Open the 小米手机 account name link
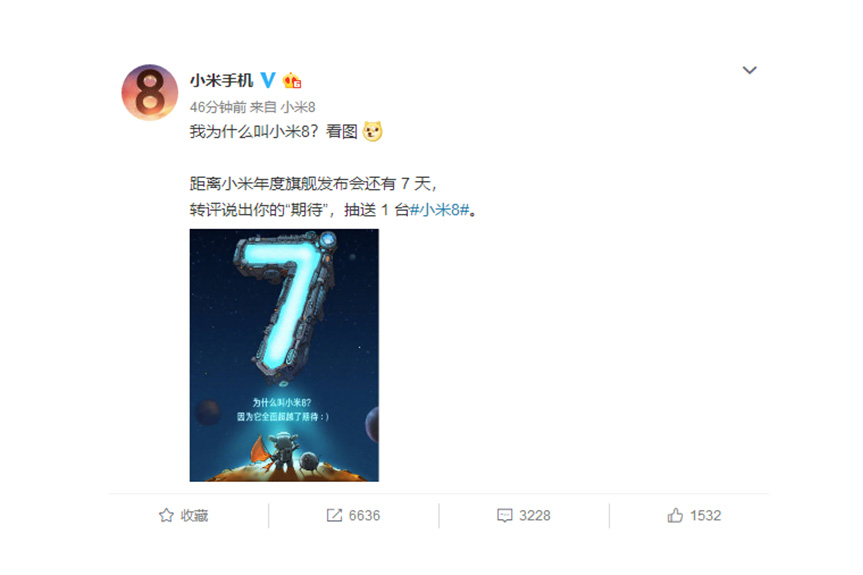 coord(221,80)
